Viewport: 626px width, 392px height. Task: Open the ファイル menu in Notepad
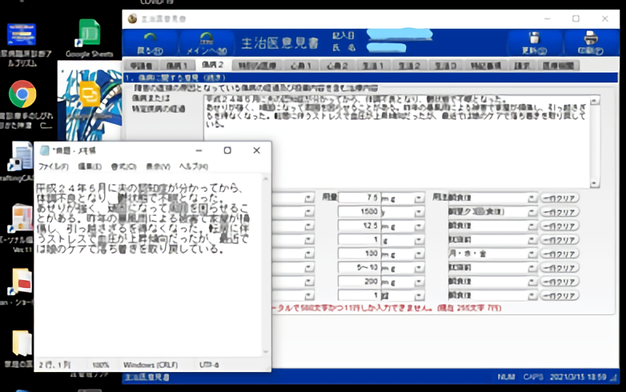pyautogui.click(x=53, y=166)
